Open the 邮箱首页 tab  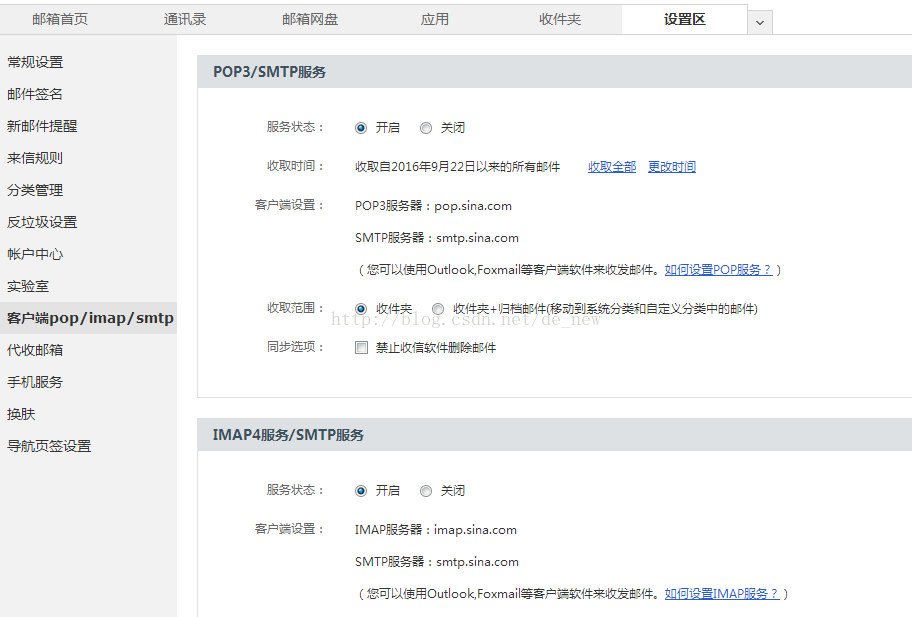[x=60, y=19]
